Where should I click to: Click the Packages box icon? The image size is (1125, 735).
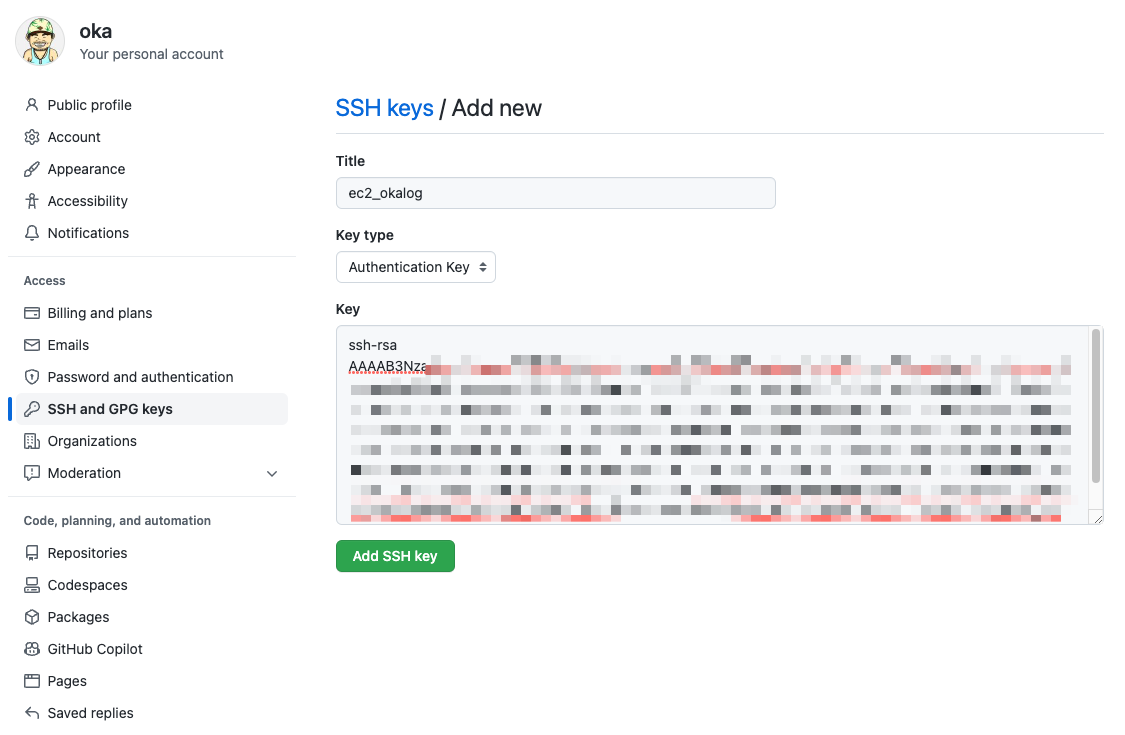(32, 617)
